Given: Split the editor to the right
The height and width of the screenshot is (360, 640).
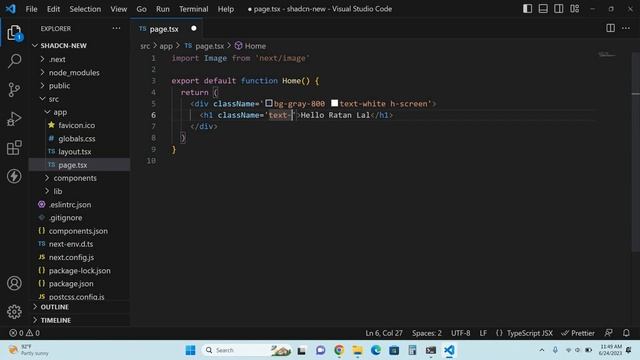Looking at the screenshot, I should coord(610,28).
